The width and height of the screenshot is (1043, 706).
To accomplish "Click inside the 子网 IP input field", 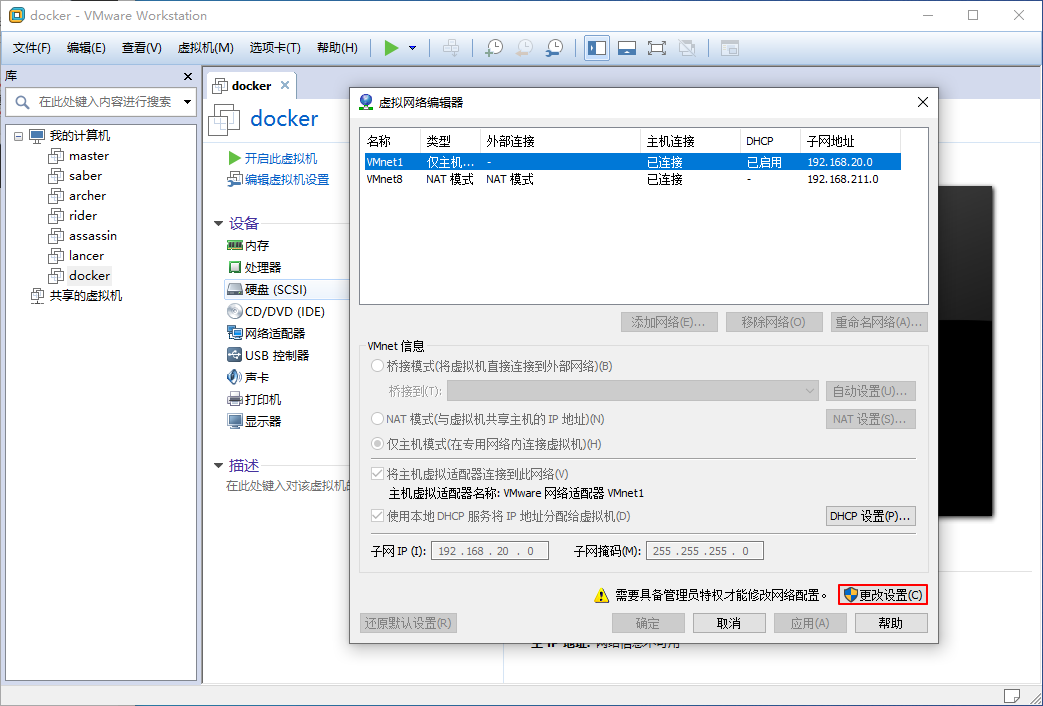I will tap(489, 550).
